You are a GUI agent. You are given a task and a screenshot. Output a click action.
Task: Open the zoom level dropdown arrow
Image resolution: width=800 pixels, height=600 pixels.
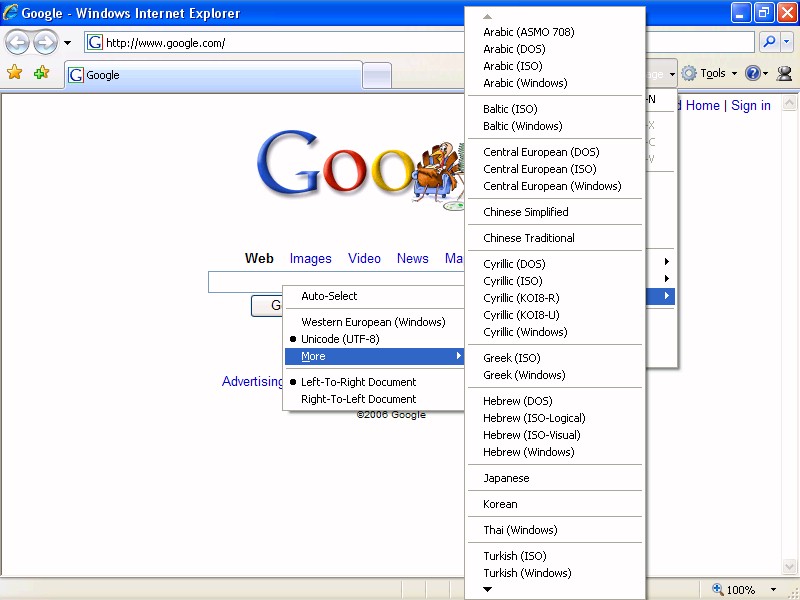coord(773,589)
